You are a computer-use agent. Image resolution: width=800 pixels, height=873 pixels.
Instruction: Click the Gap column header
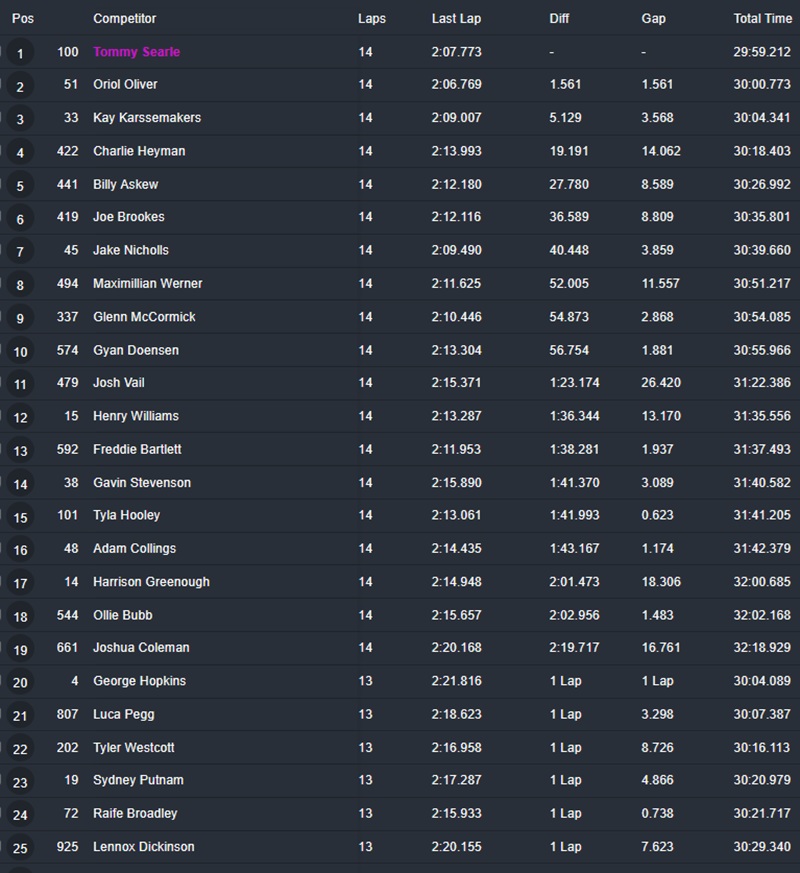(653, 19)
